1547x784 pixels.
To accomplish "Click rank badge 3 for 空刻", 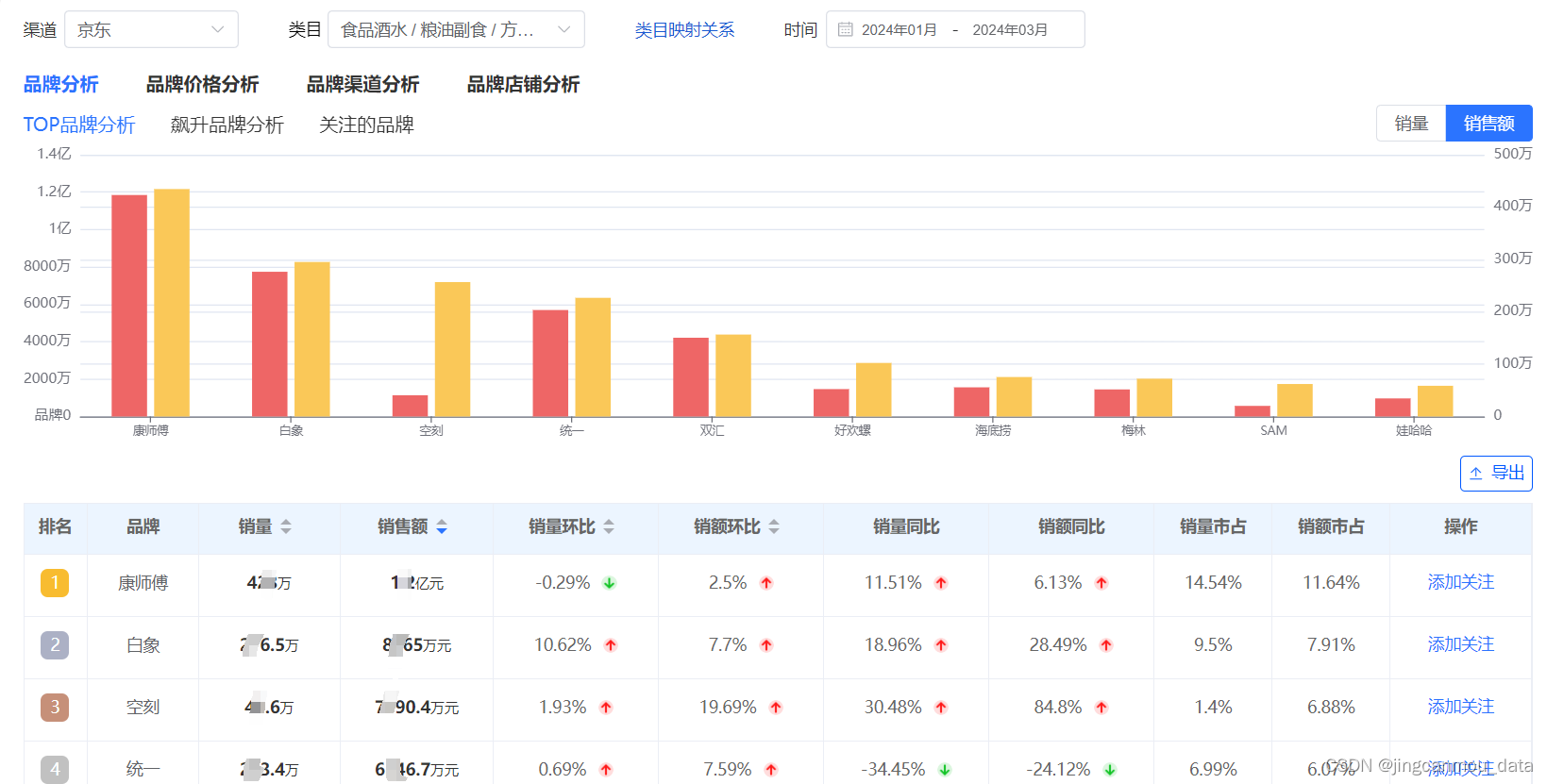I will point(55,707).
